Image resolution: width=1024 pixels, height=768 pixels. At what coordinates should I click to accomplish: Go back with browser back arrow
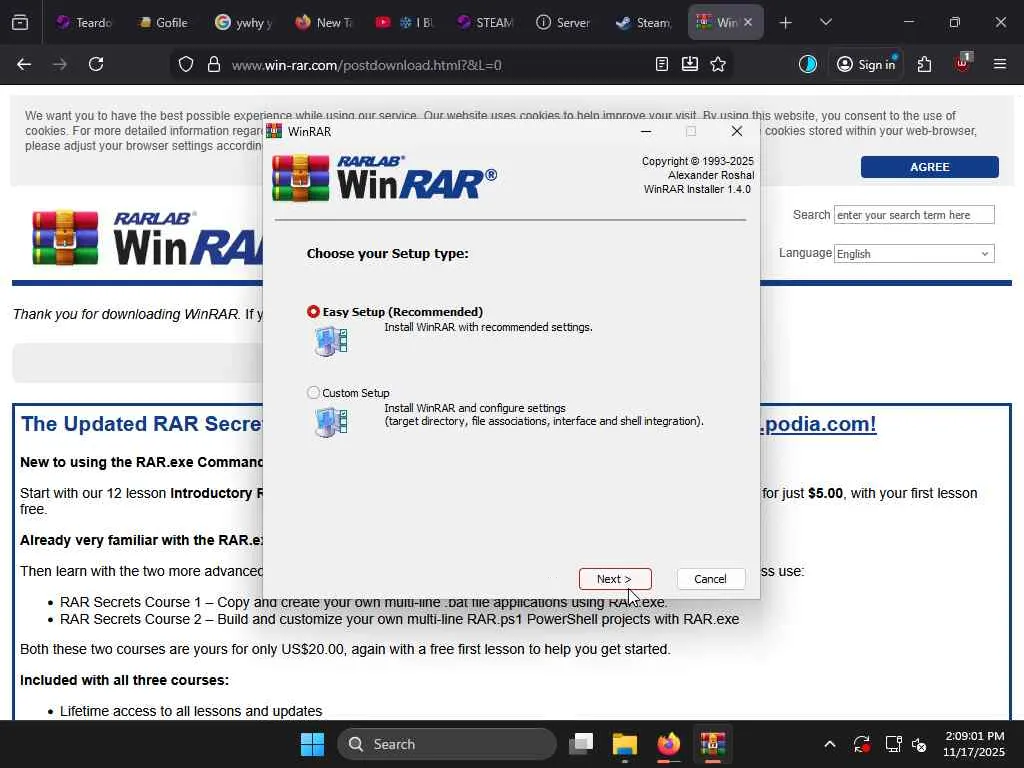pyautogui.click(x=24, y=65)
